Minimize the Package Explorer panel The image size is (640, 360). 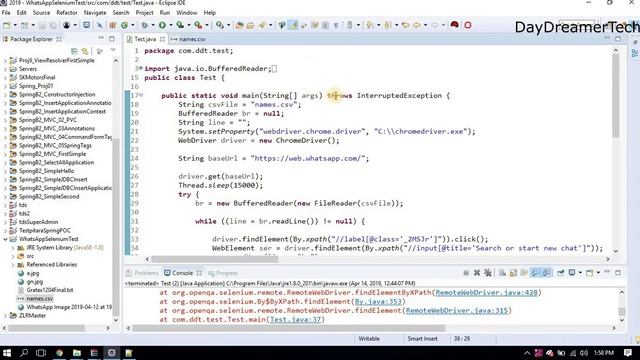(x=101, y=38)
